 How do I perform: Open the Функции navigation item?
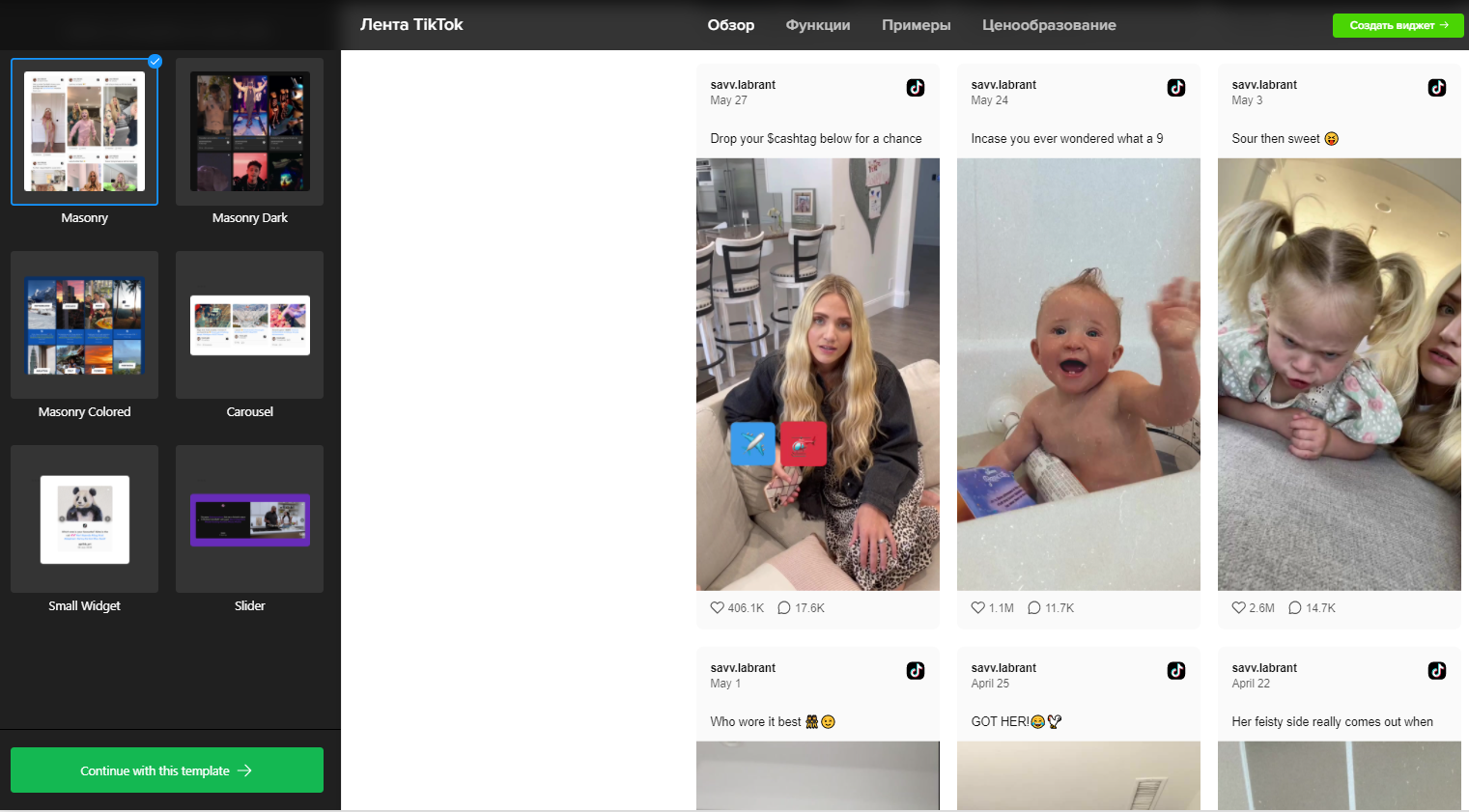tap(817, 25)
